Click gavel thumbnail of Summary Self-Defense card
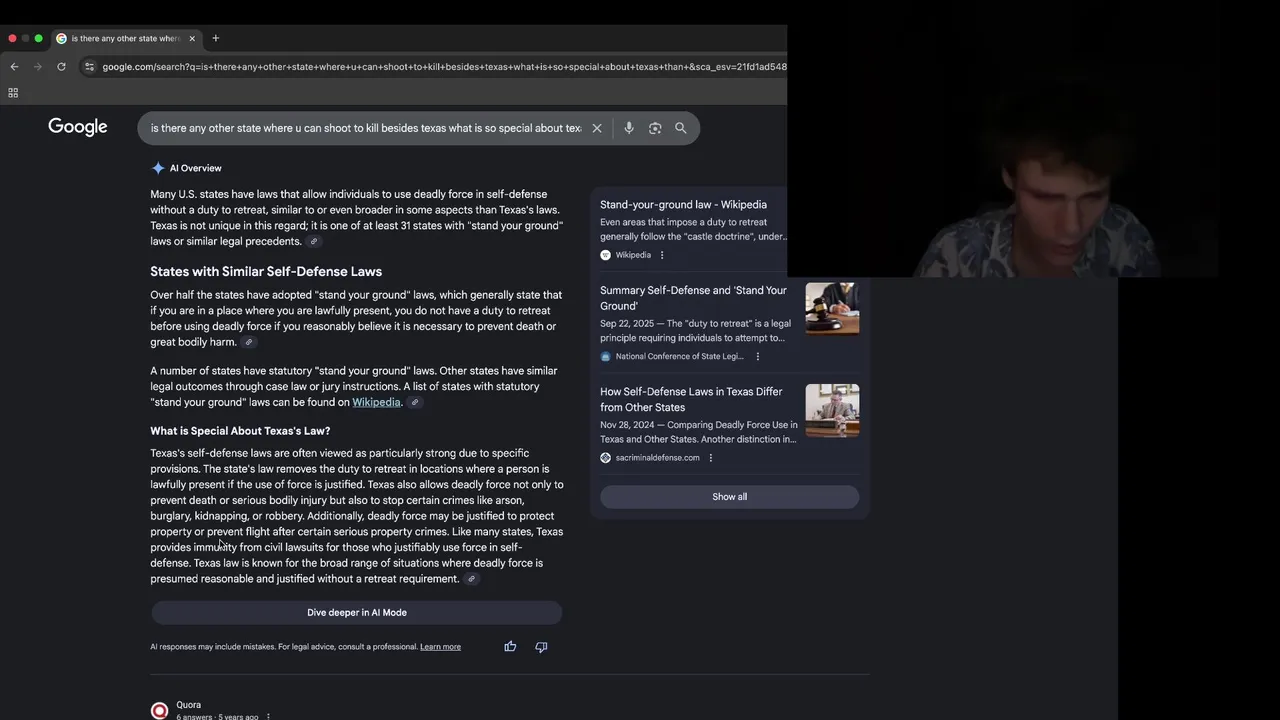The width and height of the screenshot is (1280, 720). click(x=832, y=309)
